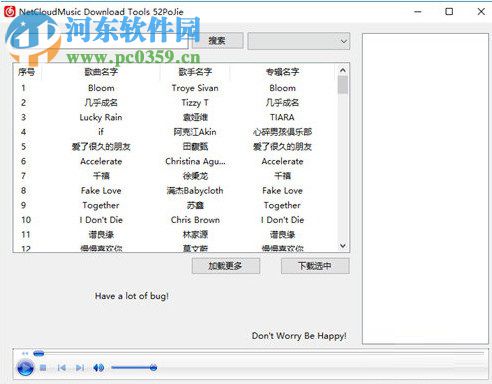
Task: Select artist Tizzy T cell
Action: pyautogui.click(x=195, y=103)
